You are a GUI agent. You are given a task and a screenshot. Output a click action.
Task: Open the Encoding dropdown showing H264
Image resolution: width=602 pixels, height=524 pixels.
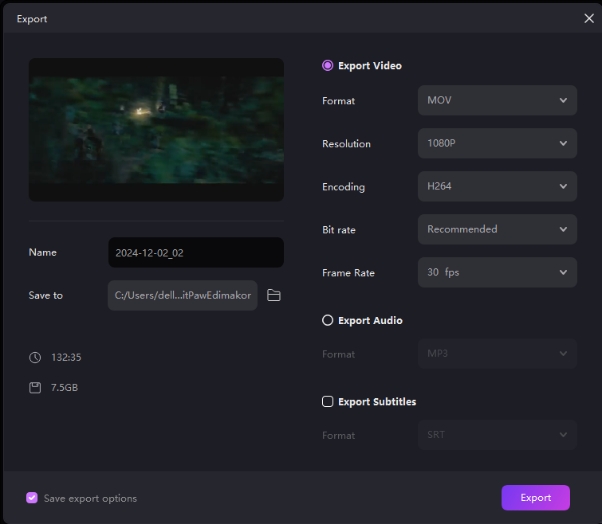497,187
